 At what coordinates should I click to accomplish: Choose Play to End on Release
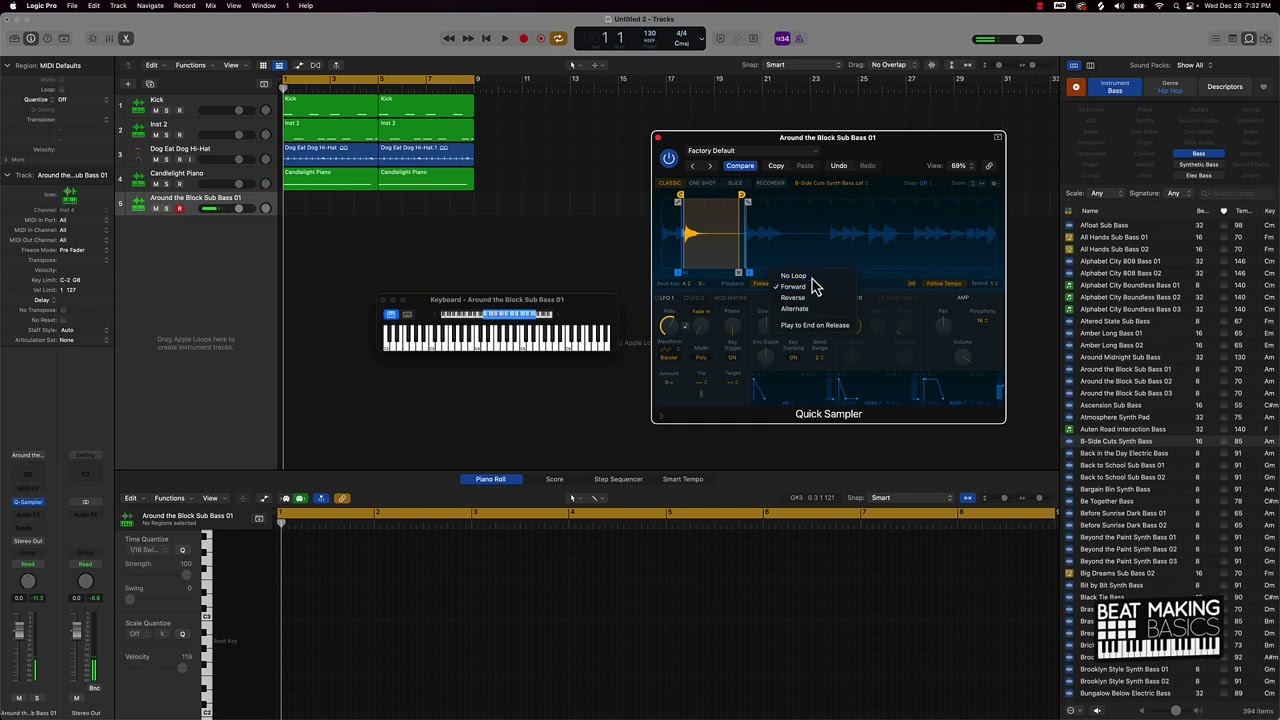(814, 325)
